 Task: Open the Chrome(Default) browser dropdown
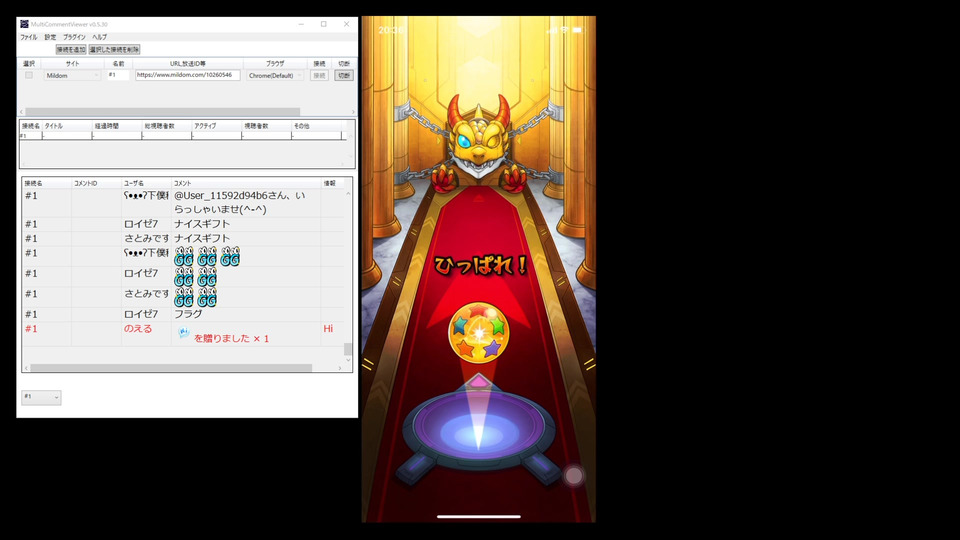pos(275,75)
